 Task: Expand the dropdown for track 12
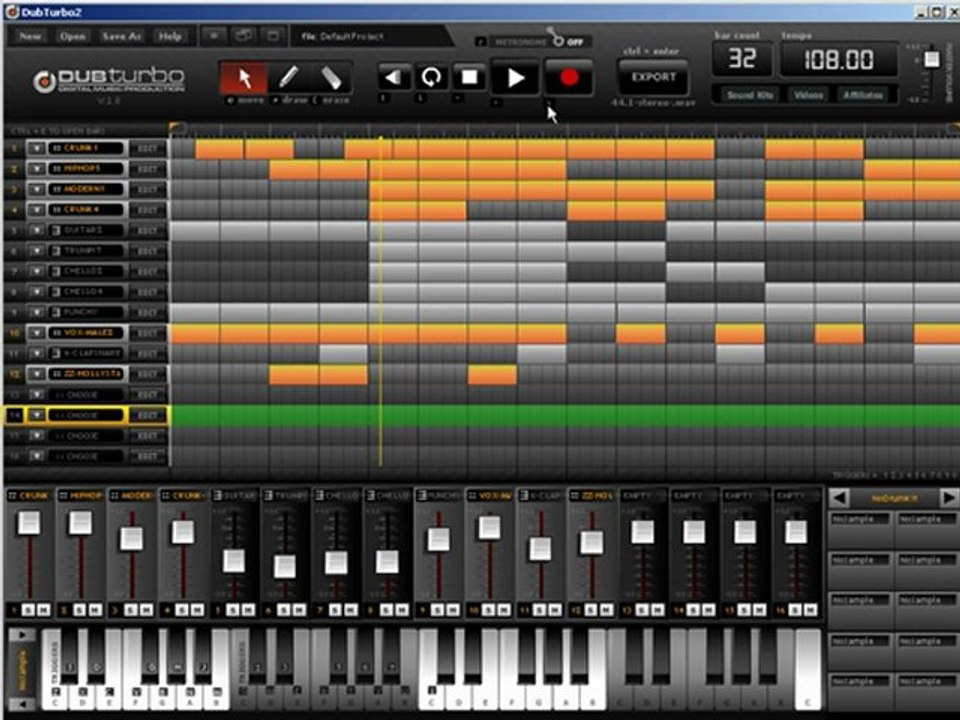pyautogui.click(x=37, y=373)
